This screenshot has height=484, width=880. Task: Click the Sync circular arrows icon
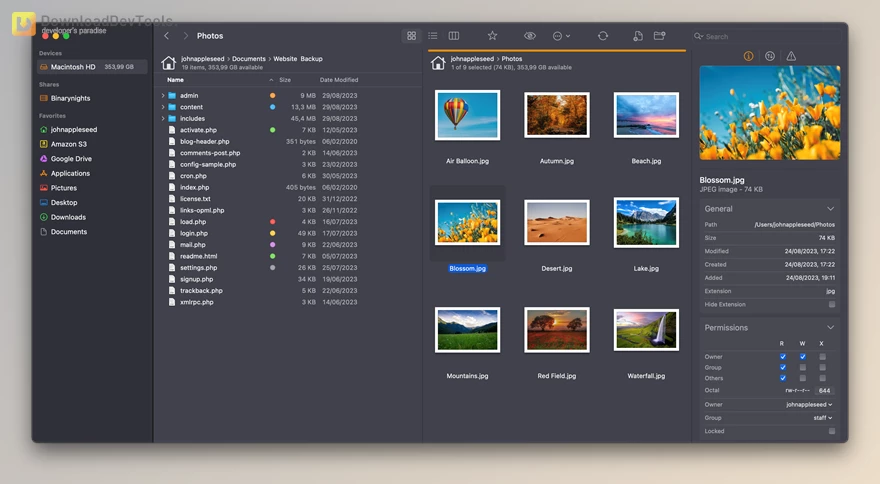(603, 36)
